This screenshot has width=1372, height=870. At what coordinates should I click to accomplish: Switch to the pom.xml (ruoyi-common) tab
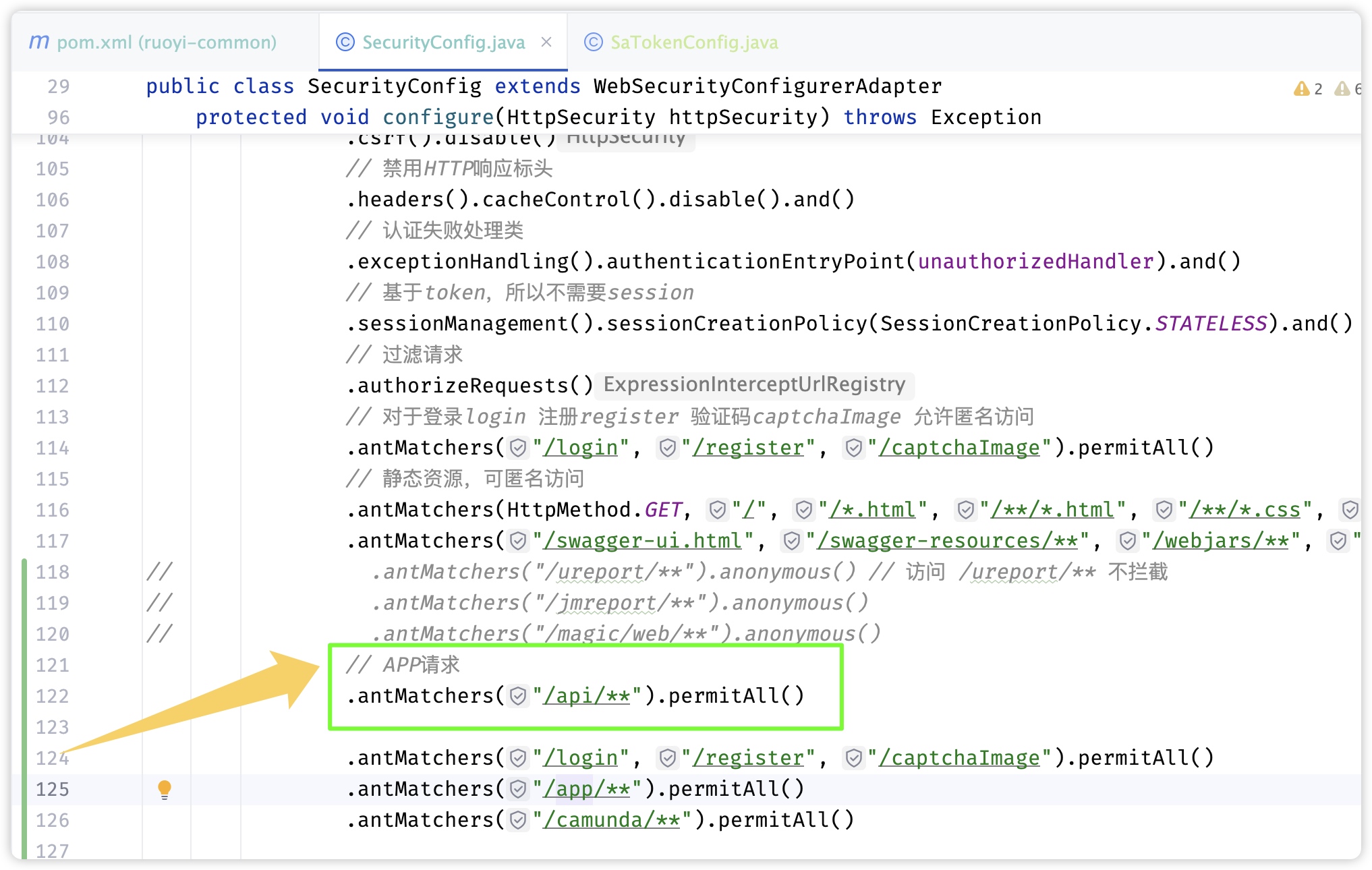click(153, 42)
